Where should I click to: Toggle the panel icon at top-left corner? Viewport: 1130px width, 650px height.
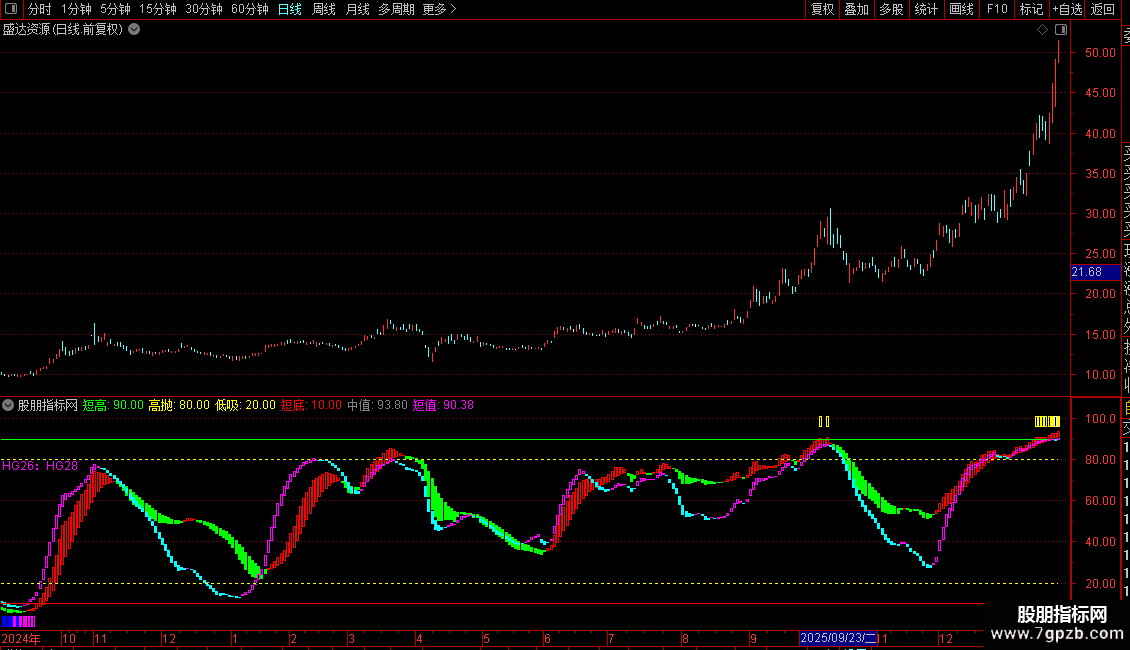click(11, 9)
